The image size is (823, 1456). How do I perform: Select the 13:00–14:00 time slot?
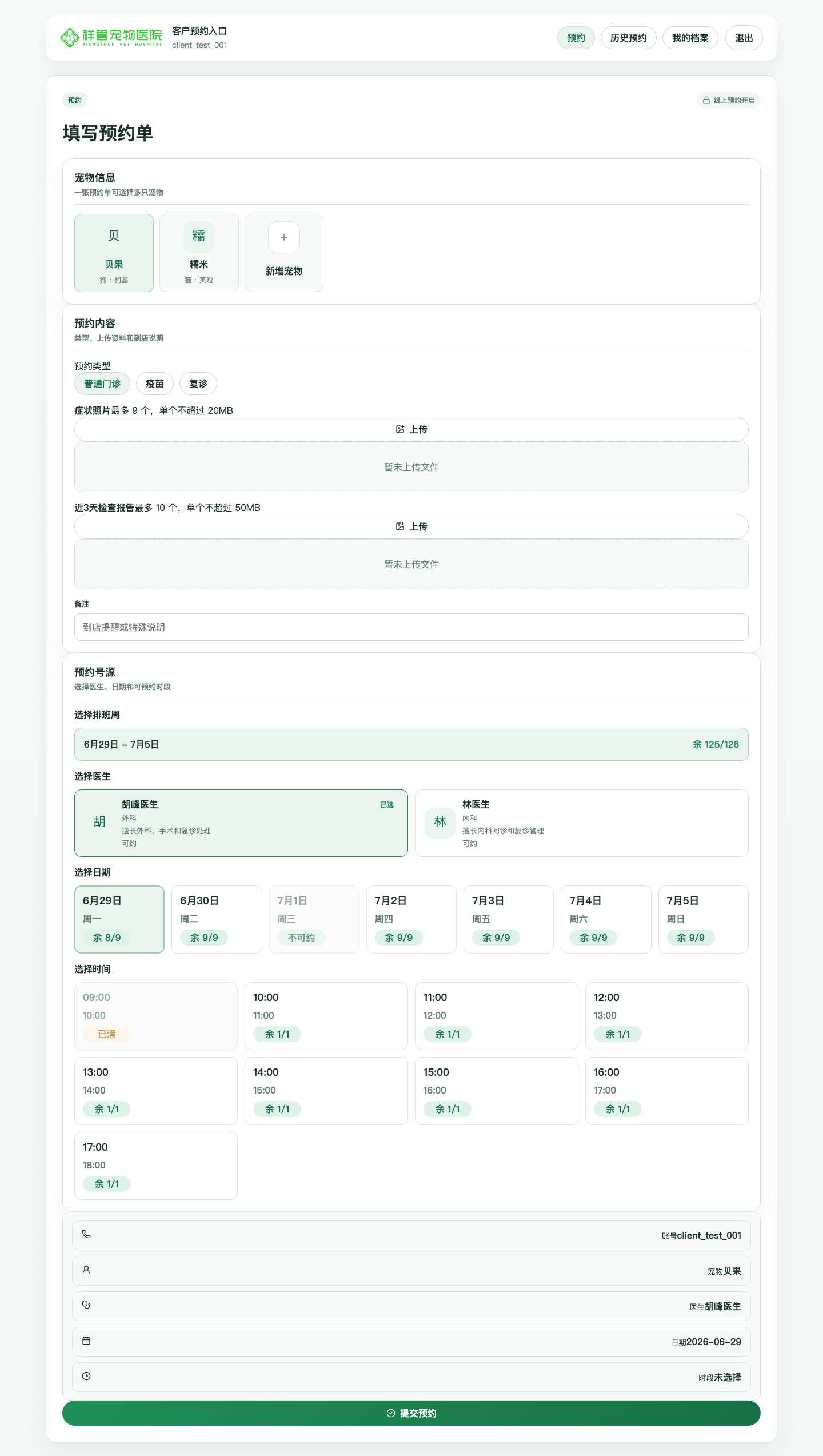tap(156, 1091)
